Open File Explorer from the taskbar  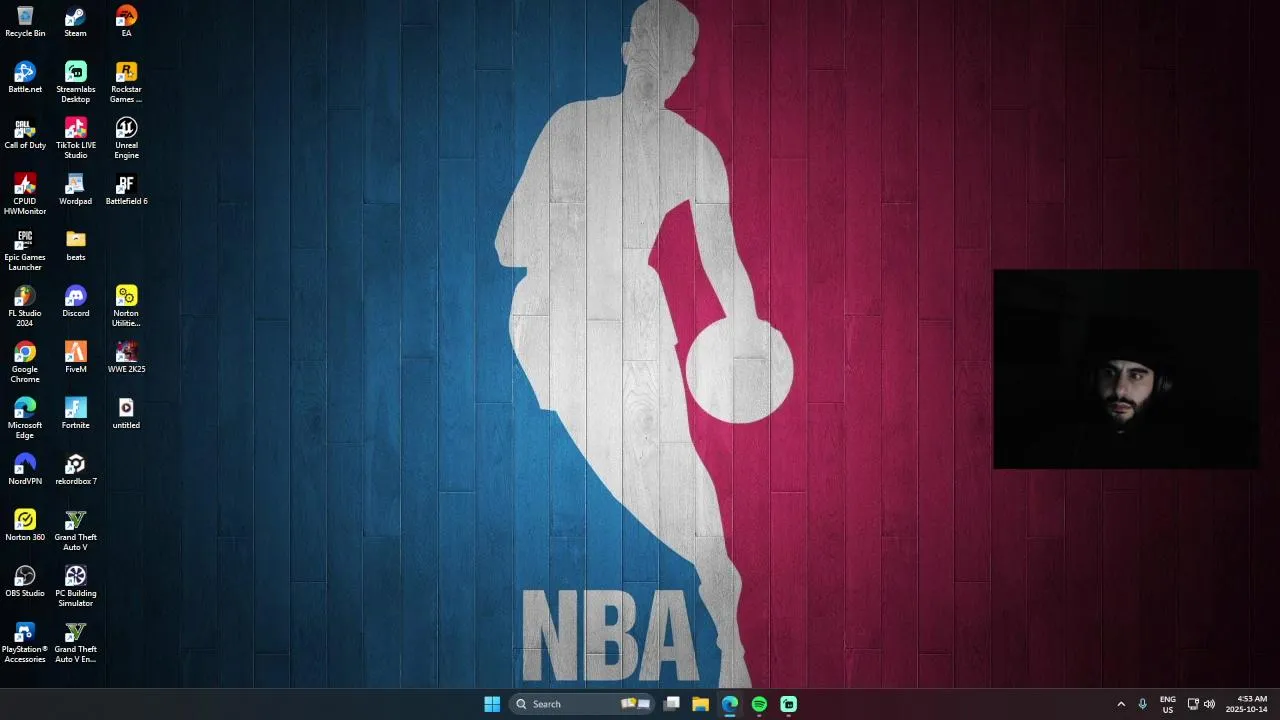pos(701,704)
